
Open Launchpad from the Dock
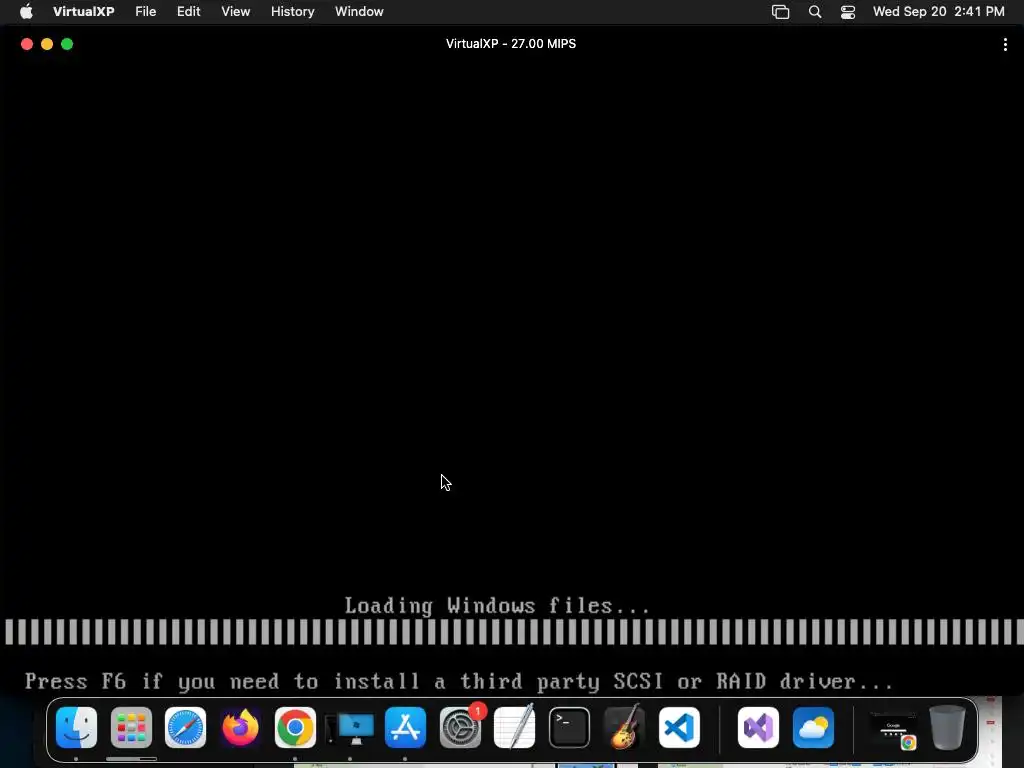(131, 728)
